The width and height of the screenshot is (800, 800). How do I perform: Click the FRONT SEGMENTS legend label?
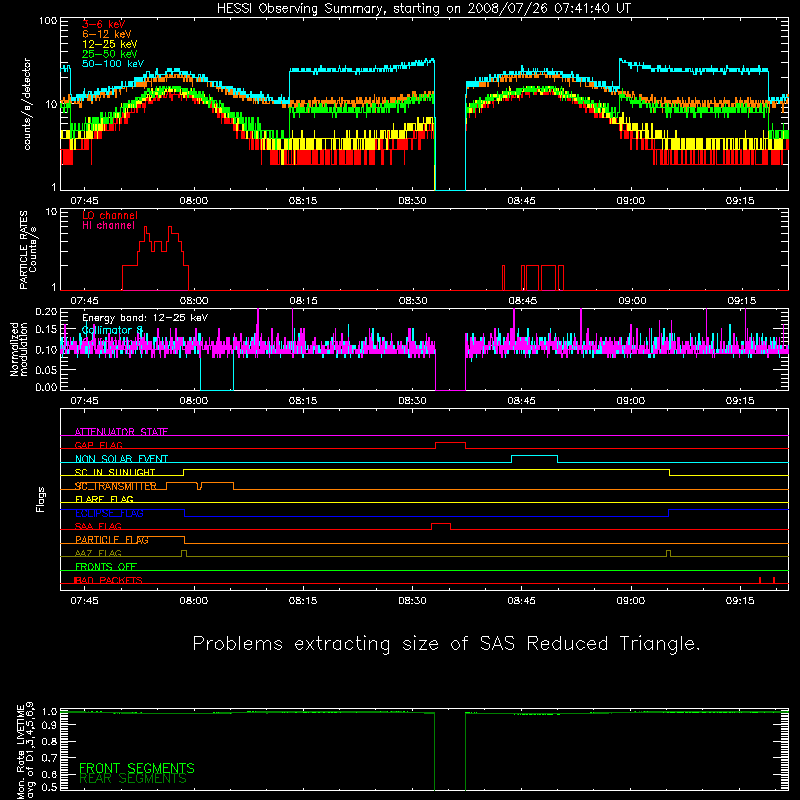137,768
